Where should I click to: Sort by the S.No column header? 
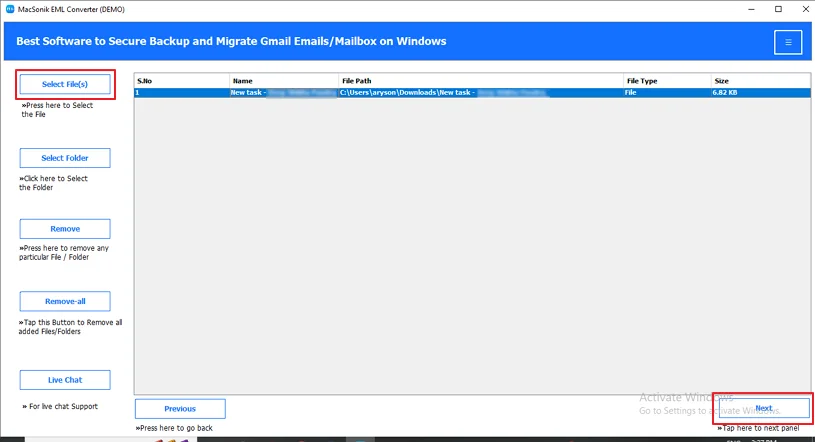point(181,81)
